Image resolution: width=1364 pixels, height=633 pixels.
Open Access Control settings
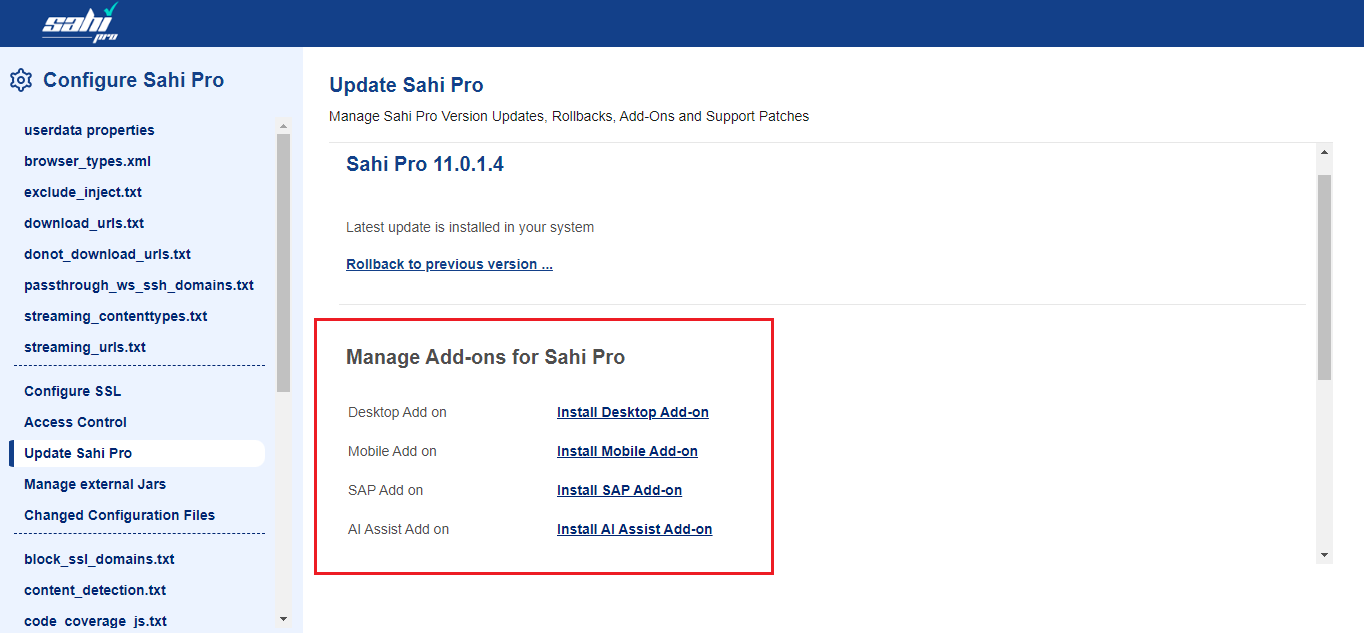click(x=75, y=422)
